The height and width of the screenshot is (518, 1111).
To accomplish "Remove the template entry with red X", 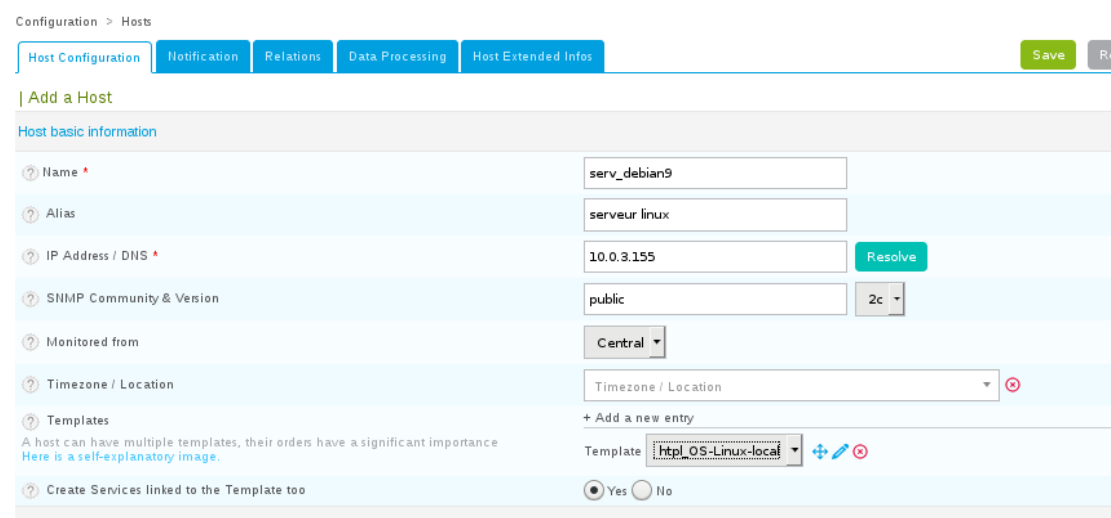I will [860, 451].
